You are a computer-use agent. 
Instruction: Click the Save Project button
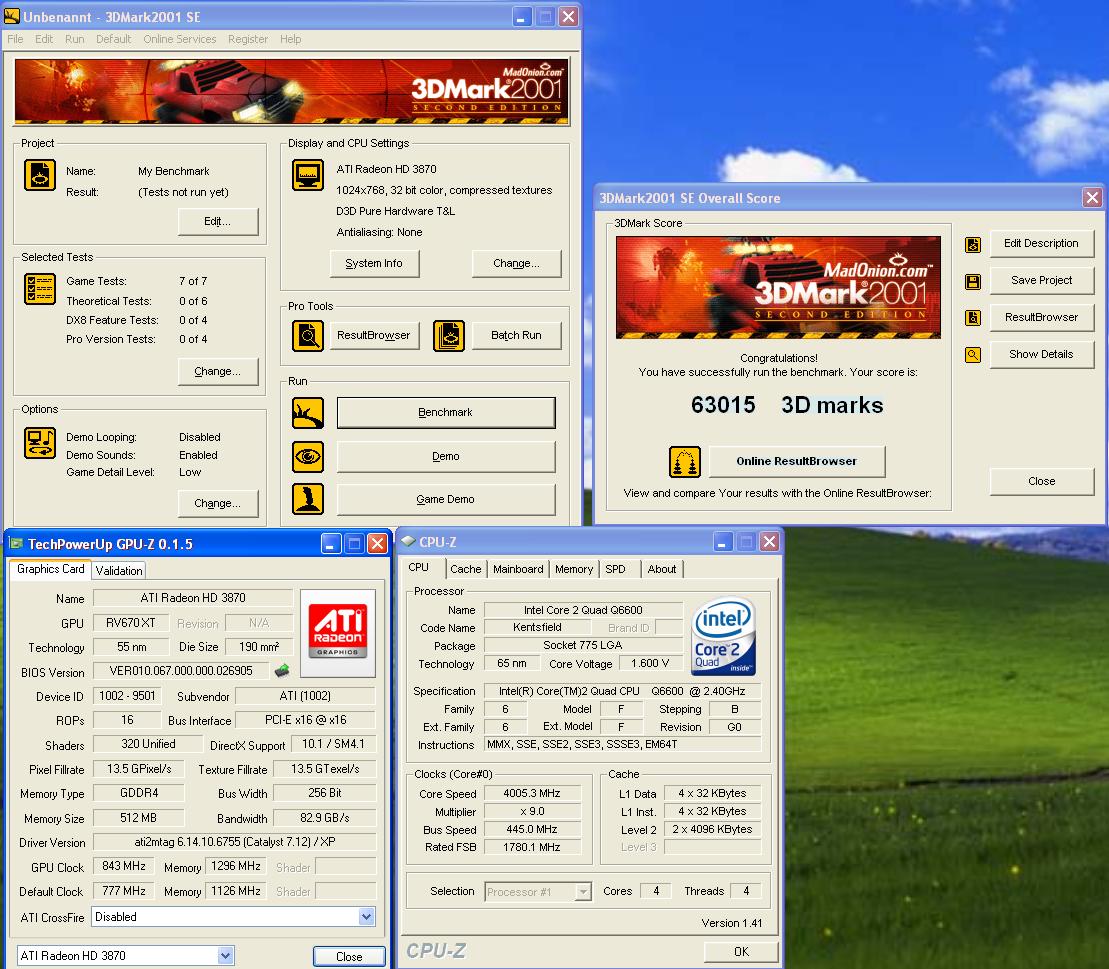tap(1041, 280)
